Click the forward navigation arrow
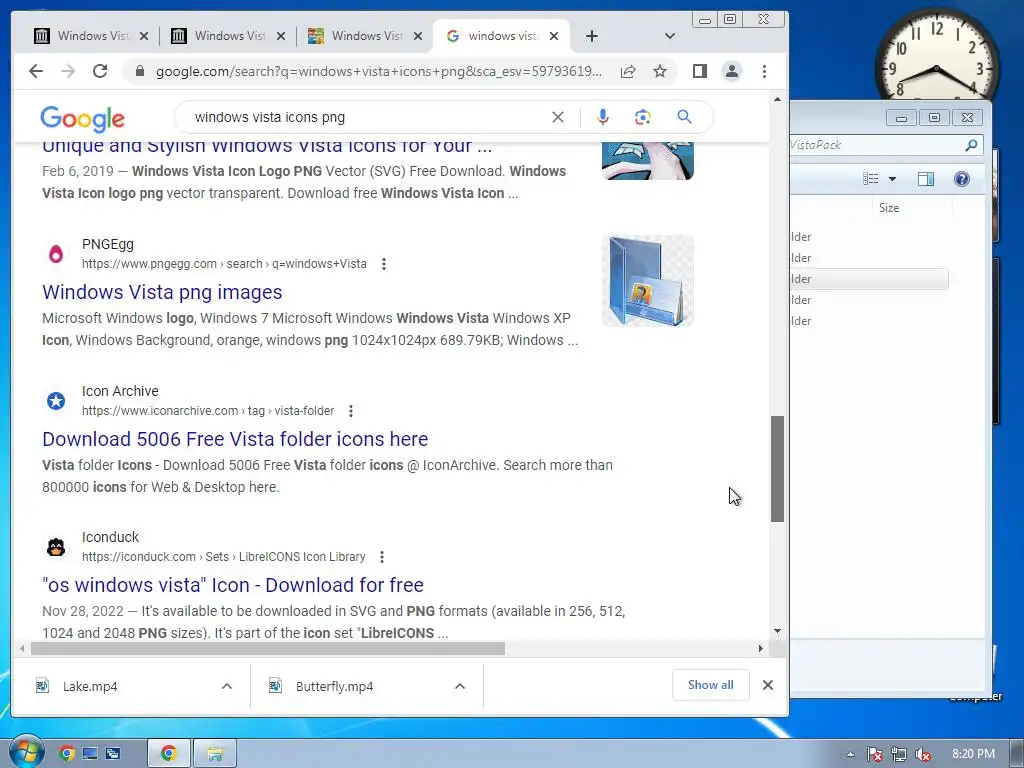 click(x=68, y=71)
